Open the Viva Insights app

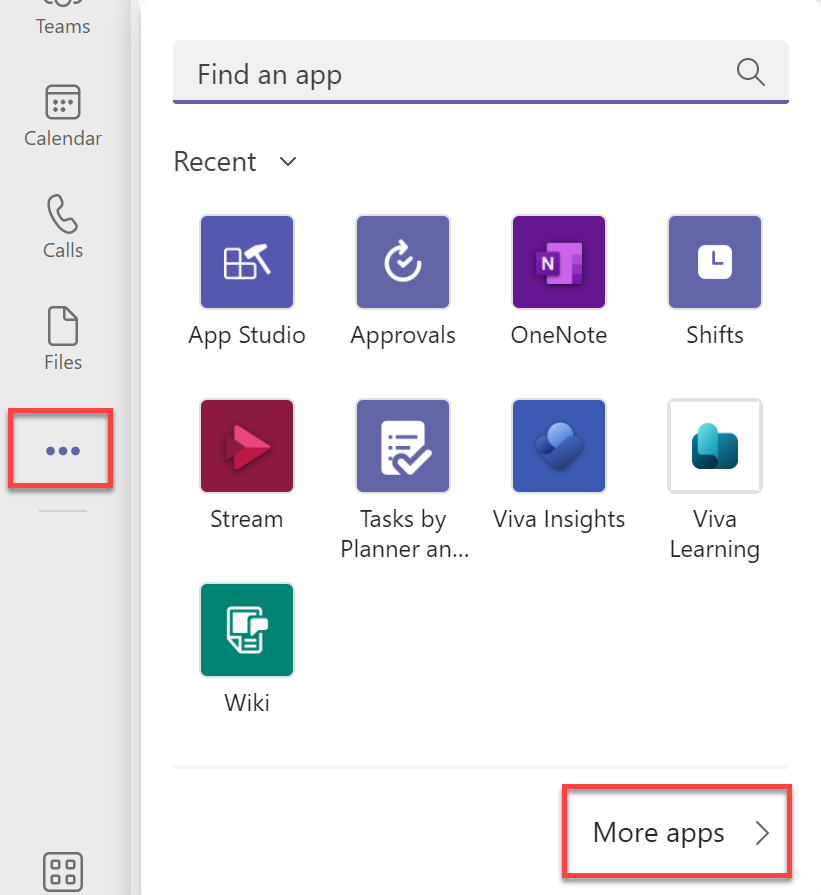click(x=558, y=465)
